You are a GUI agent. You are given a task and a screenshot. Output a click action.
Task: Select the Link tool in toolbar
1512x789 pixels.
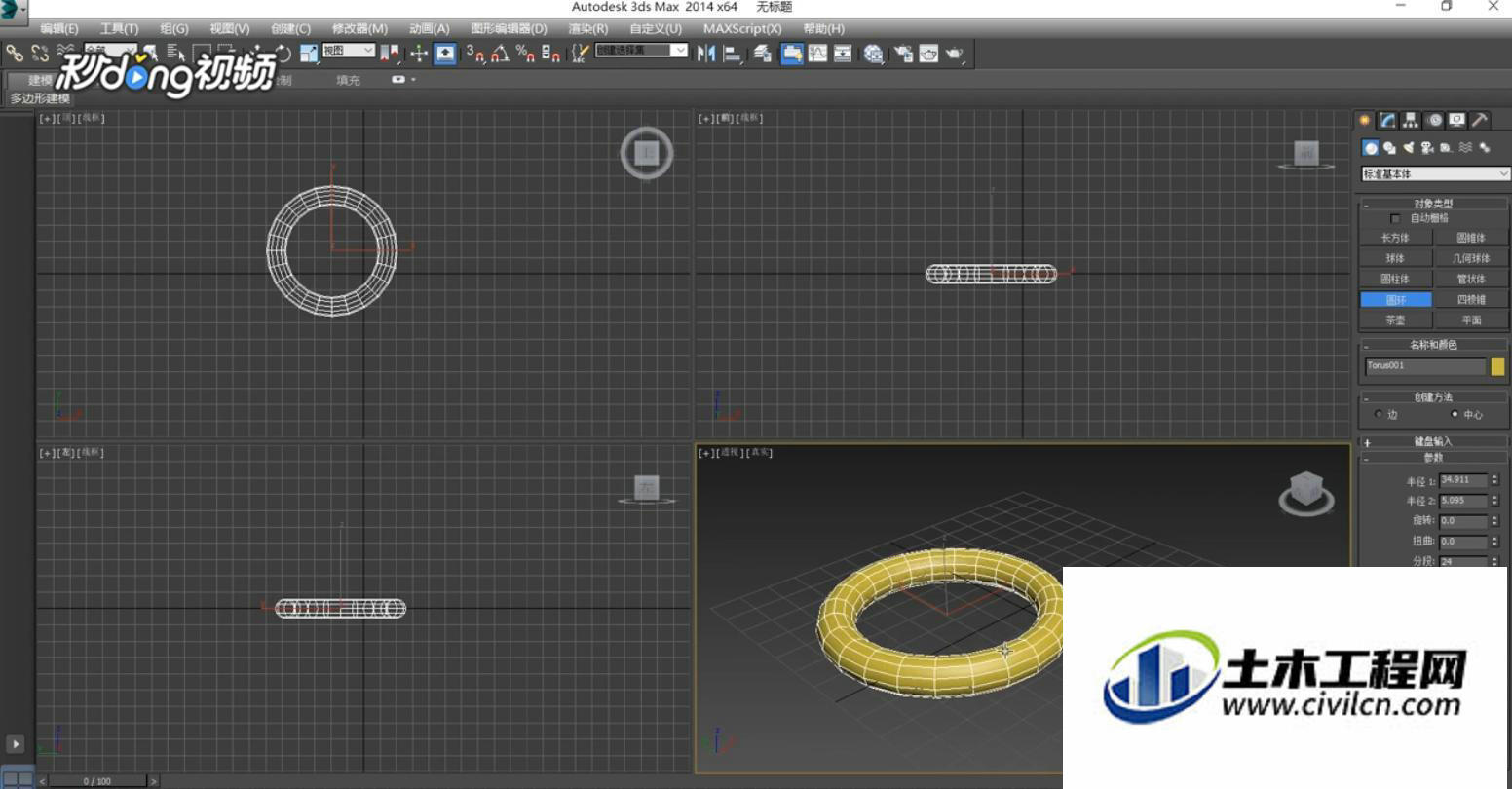click(14, 54)
